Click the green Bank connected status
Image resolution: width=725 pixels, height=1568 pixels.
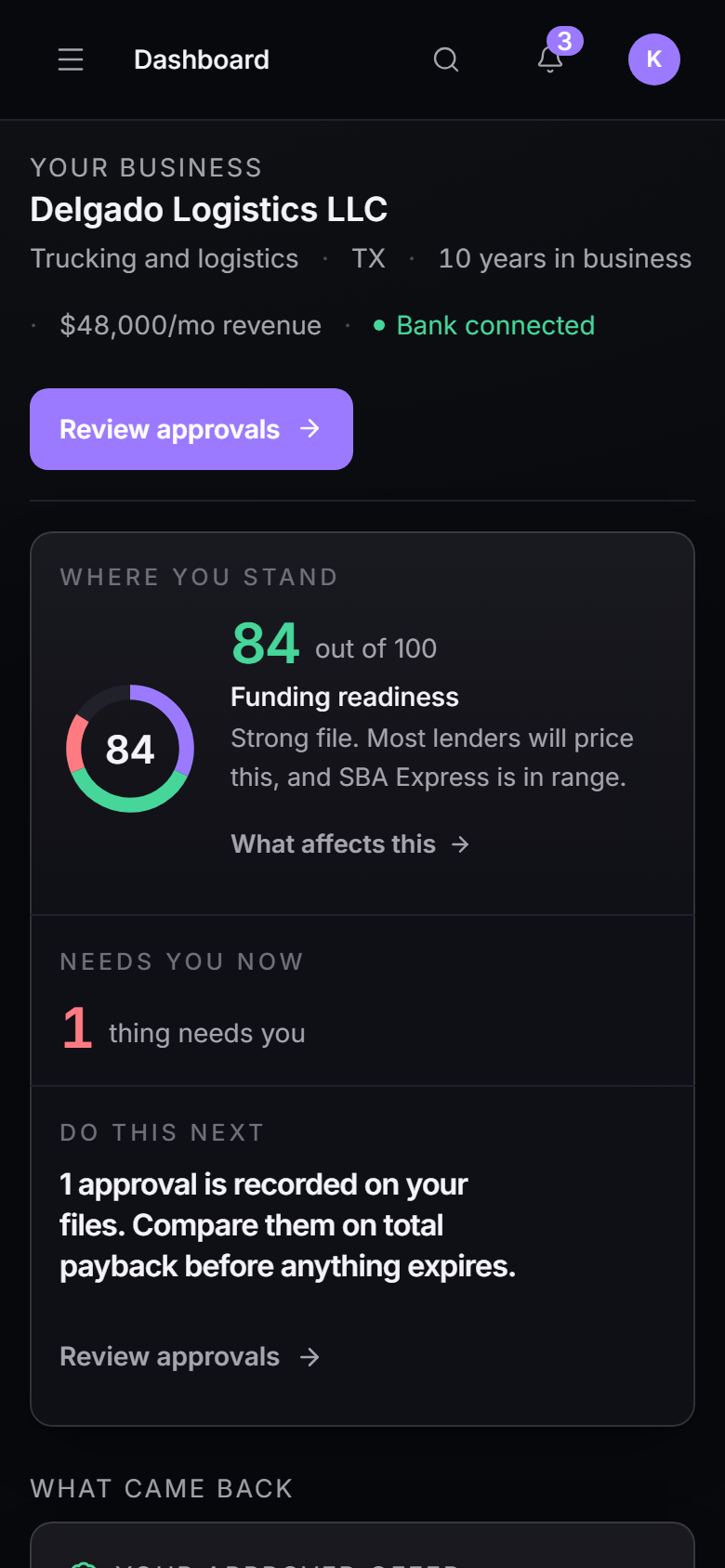[x=484, y=325]
